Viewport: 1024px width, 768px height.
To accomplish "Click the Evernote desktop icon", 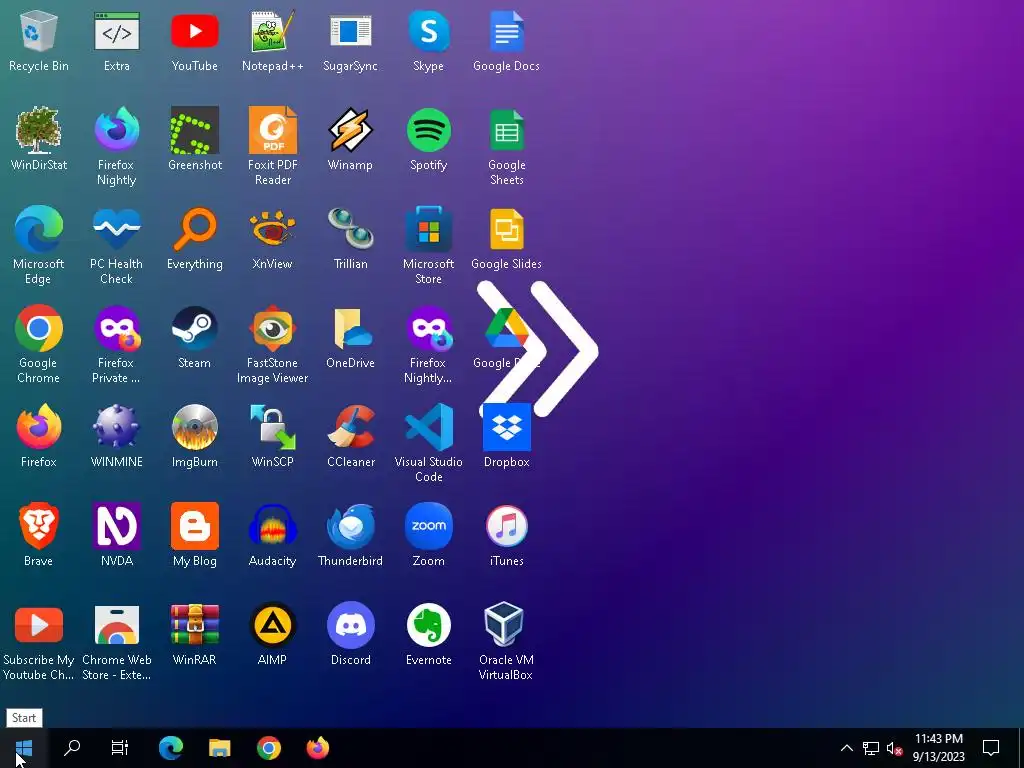I will point(428,625).
